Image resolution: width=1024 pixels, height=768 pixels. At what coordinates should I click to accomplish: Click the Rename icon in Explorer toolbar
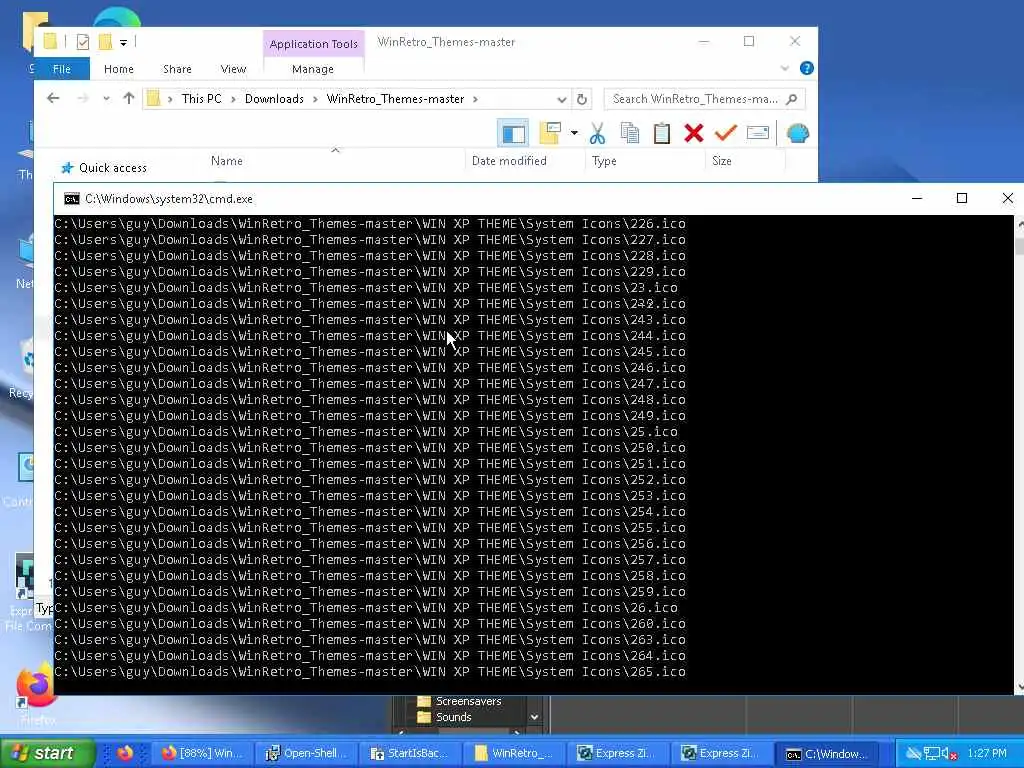[758, 133]
